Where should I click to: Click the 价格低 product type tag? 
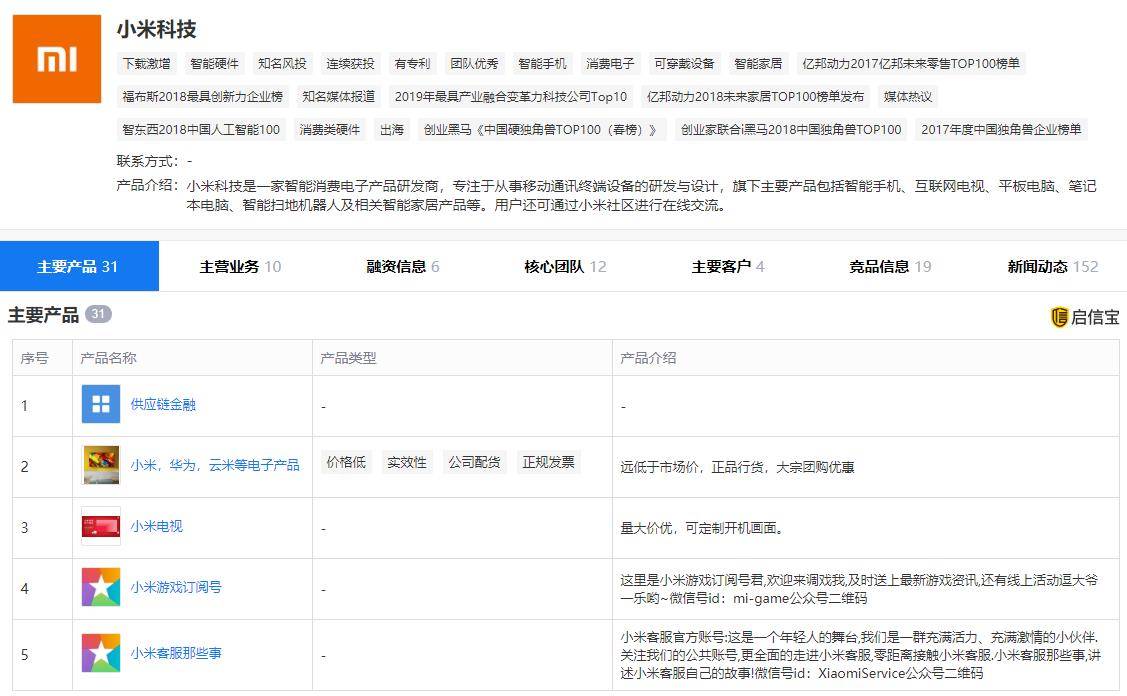click(x=346, y=462)
